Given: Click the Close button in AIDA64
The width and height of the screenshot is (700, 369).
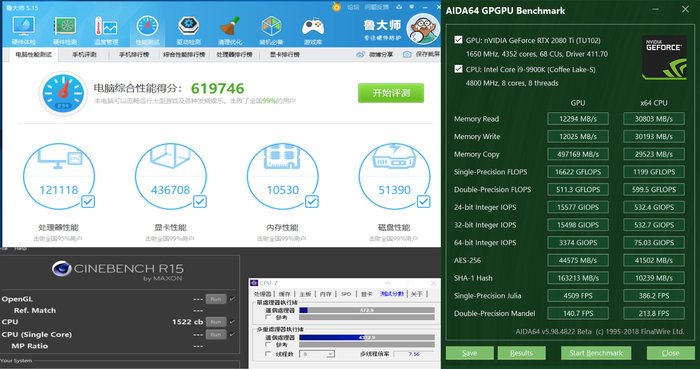Looking at the screenshot, I should (x=671, y=353).
